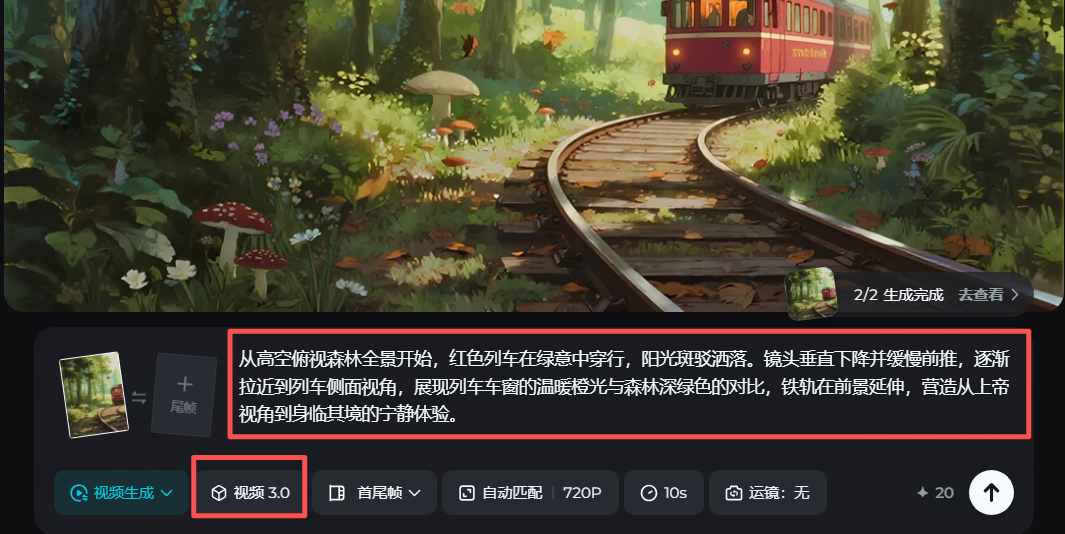Open the 视频 3.0 model selector
This screenshot has height=534, width=1065.
(250, 493)
